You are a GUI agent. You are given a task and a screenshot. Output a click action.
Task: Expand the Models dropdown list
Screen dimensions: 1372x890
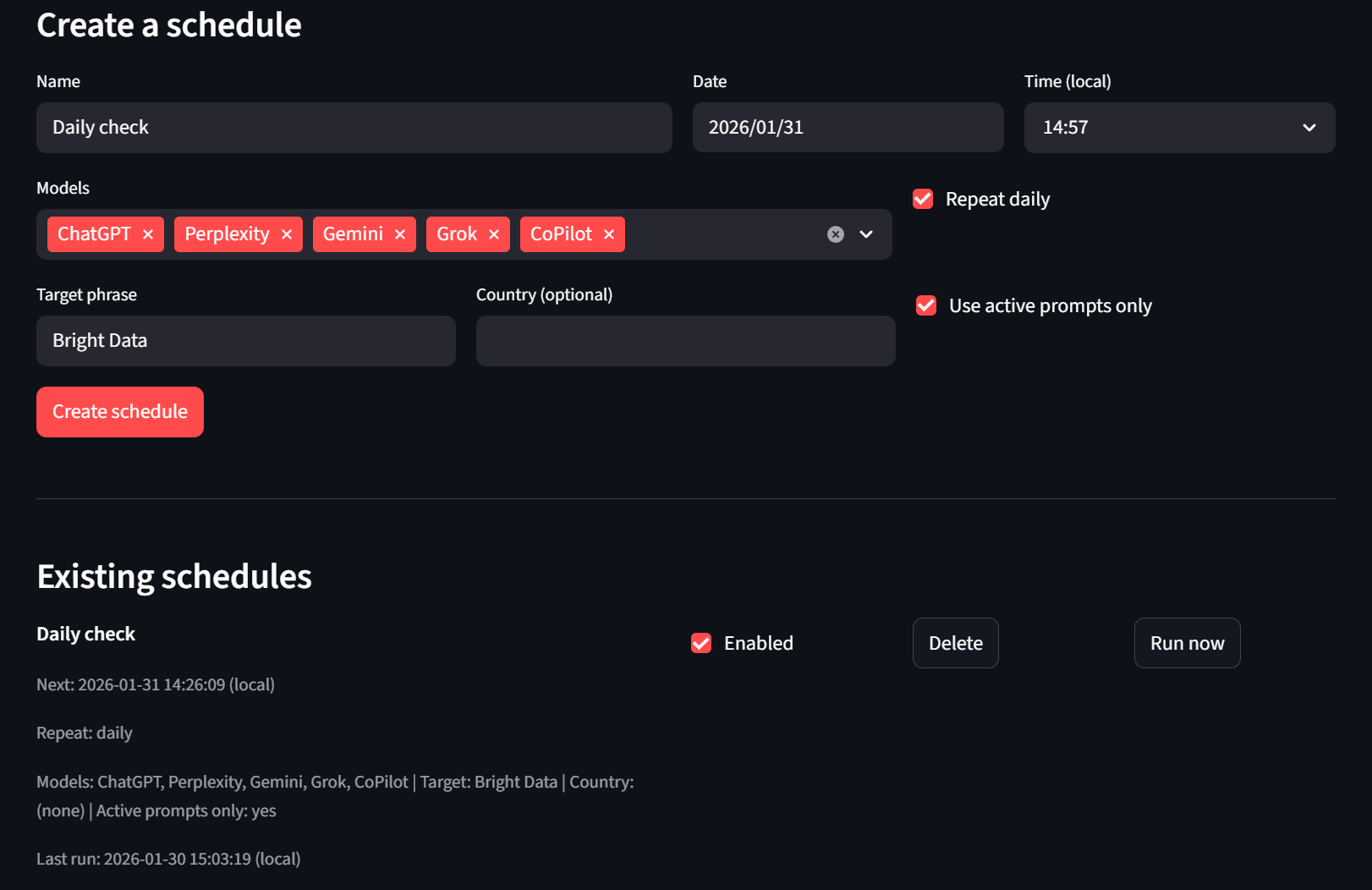pos(866,234)
